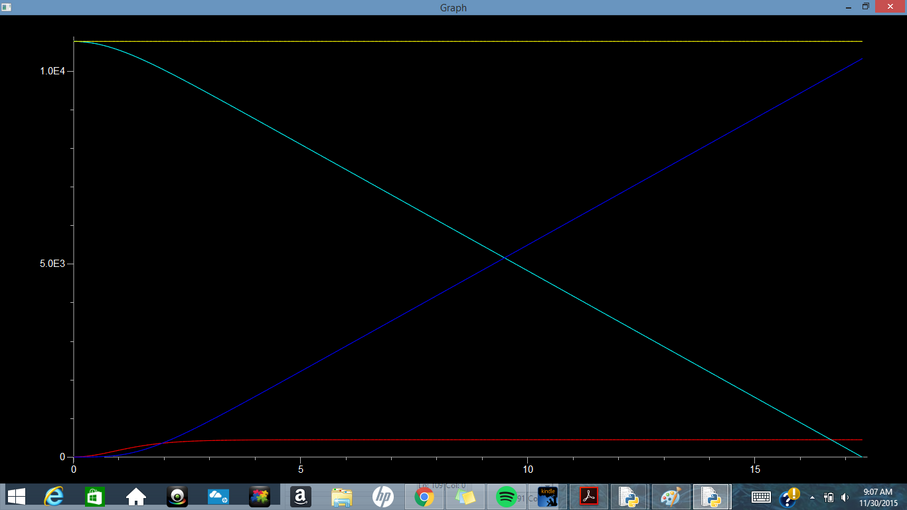Open the volume control speaker icon
This screenshot has height=510, width=907.
click(845, 497)
